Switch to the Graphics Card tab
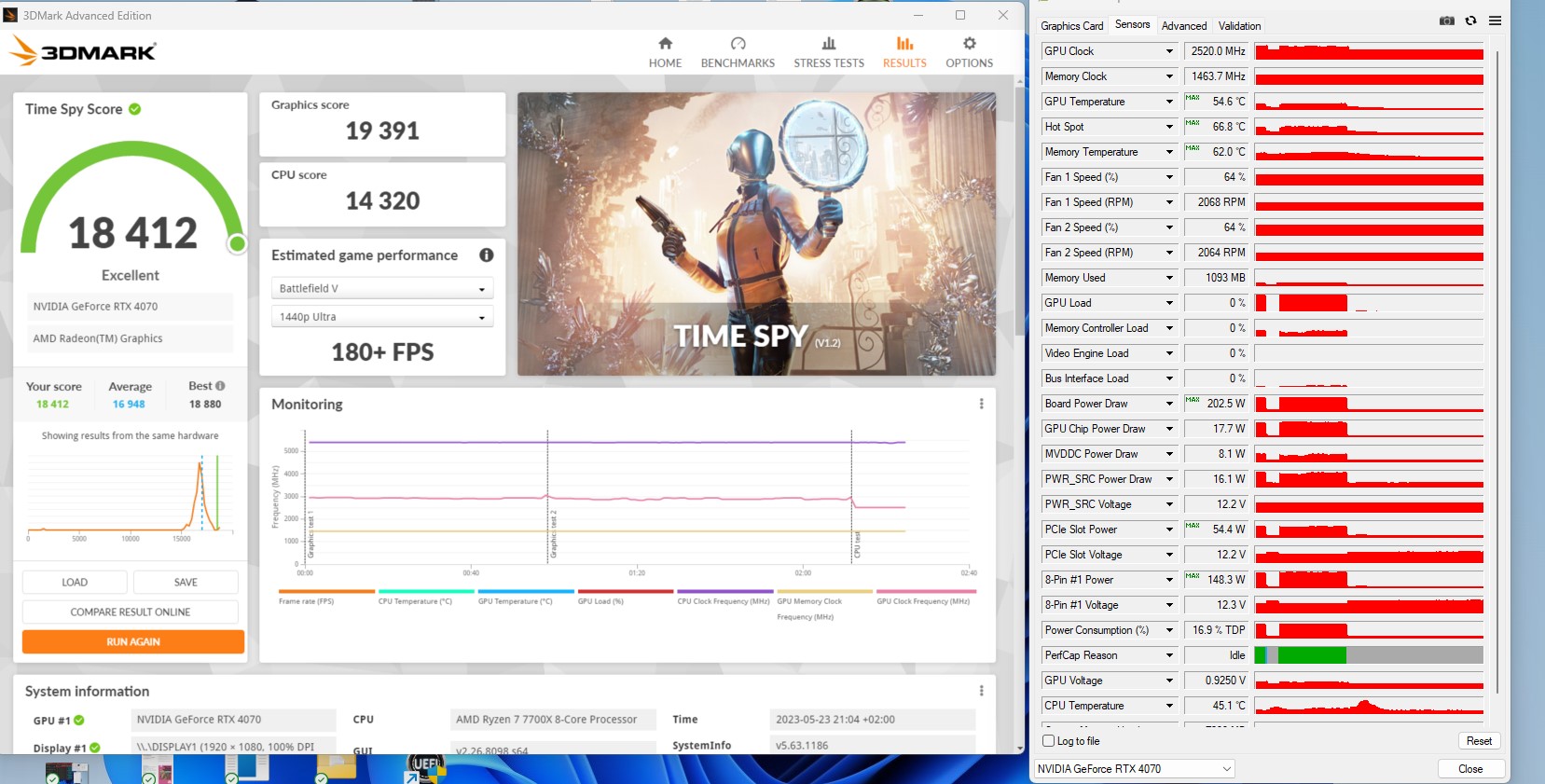 click(1071, 26)
